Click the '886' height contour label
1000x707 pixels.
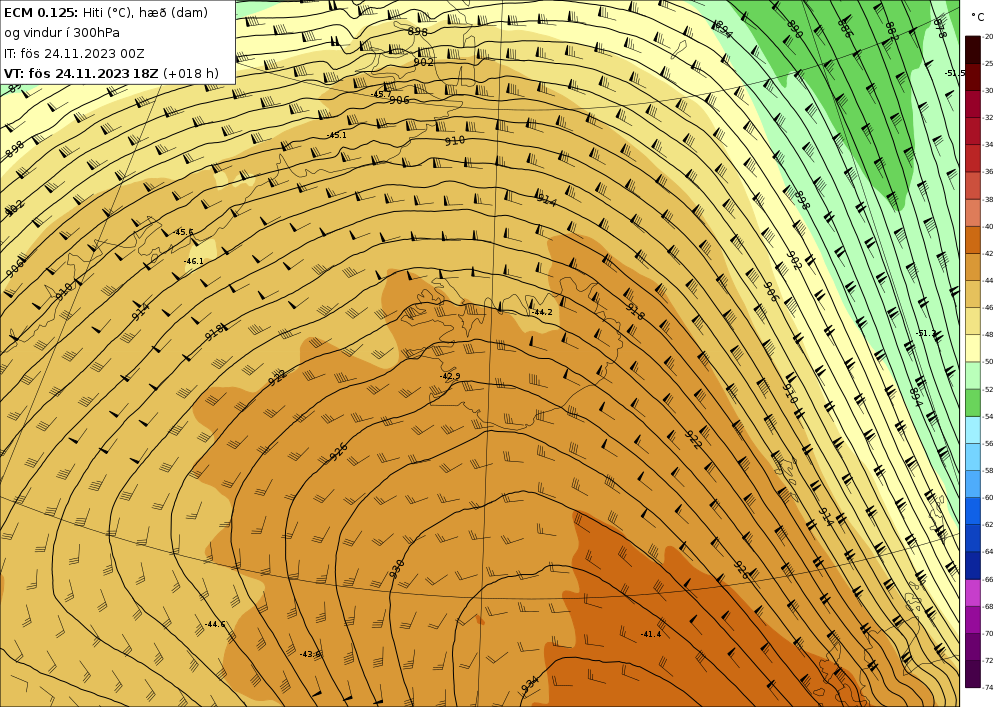pos(844,29)
